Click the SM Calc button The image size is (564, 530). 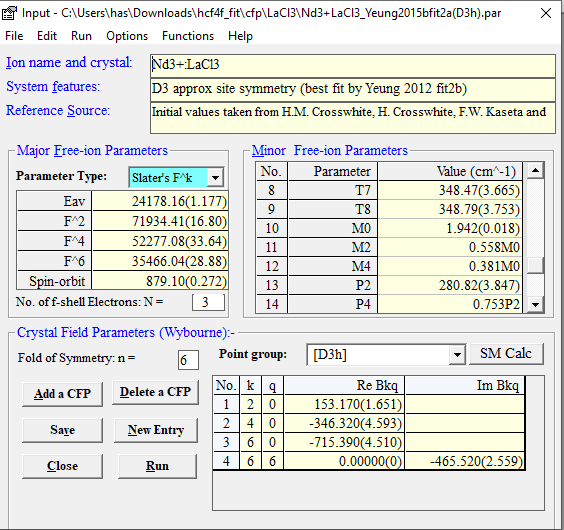click(x=506, y=354)
